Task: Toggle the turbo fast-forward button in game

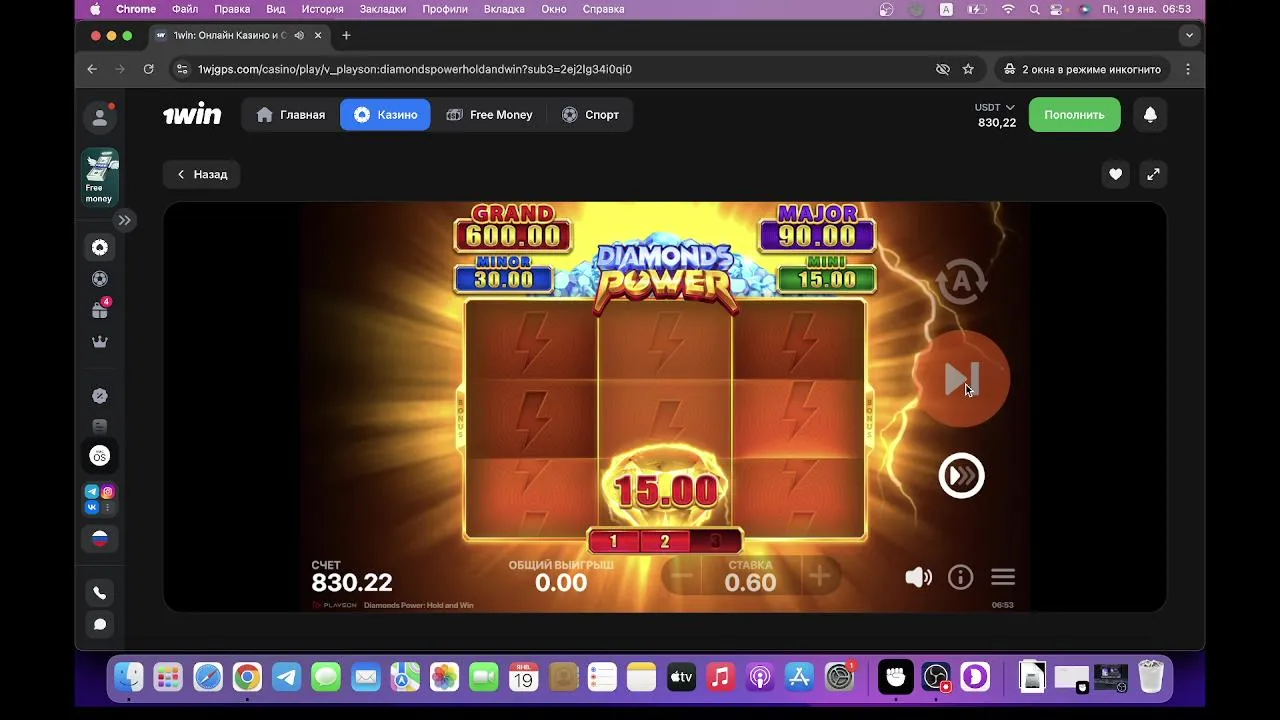Action: coord(961,476)
